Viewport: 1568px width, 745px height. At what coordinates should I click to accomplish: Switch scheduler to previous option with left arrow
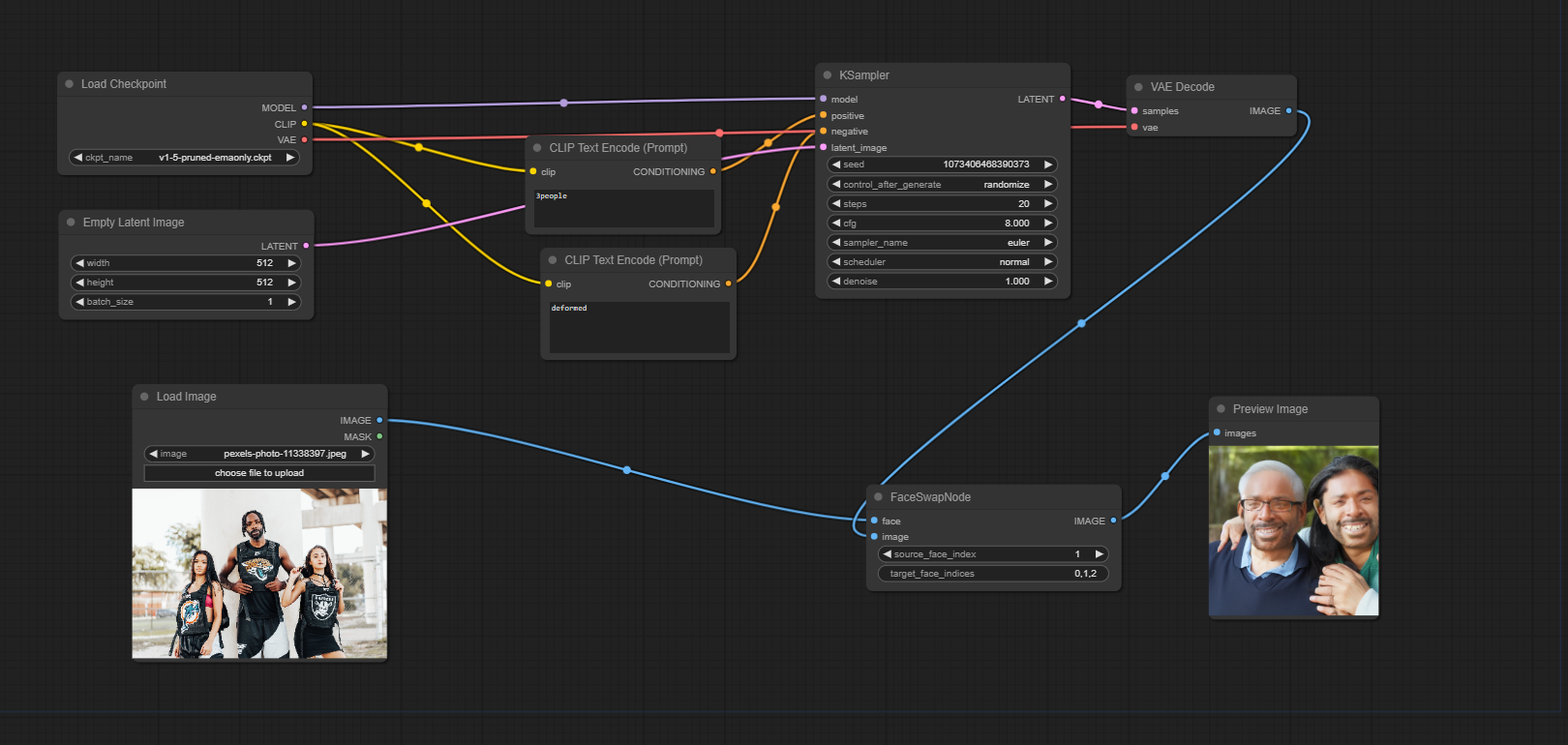tap(836, 261)
